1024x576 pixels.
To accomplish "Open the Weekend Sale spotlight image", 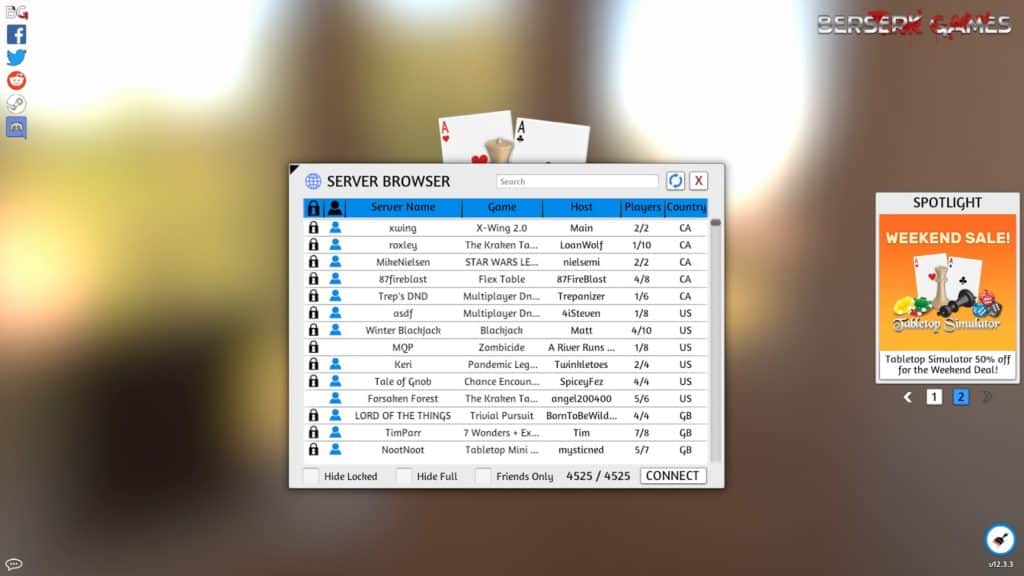I will point(947,282).
